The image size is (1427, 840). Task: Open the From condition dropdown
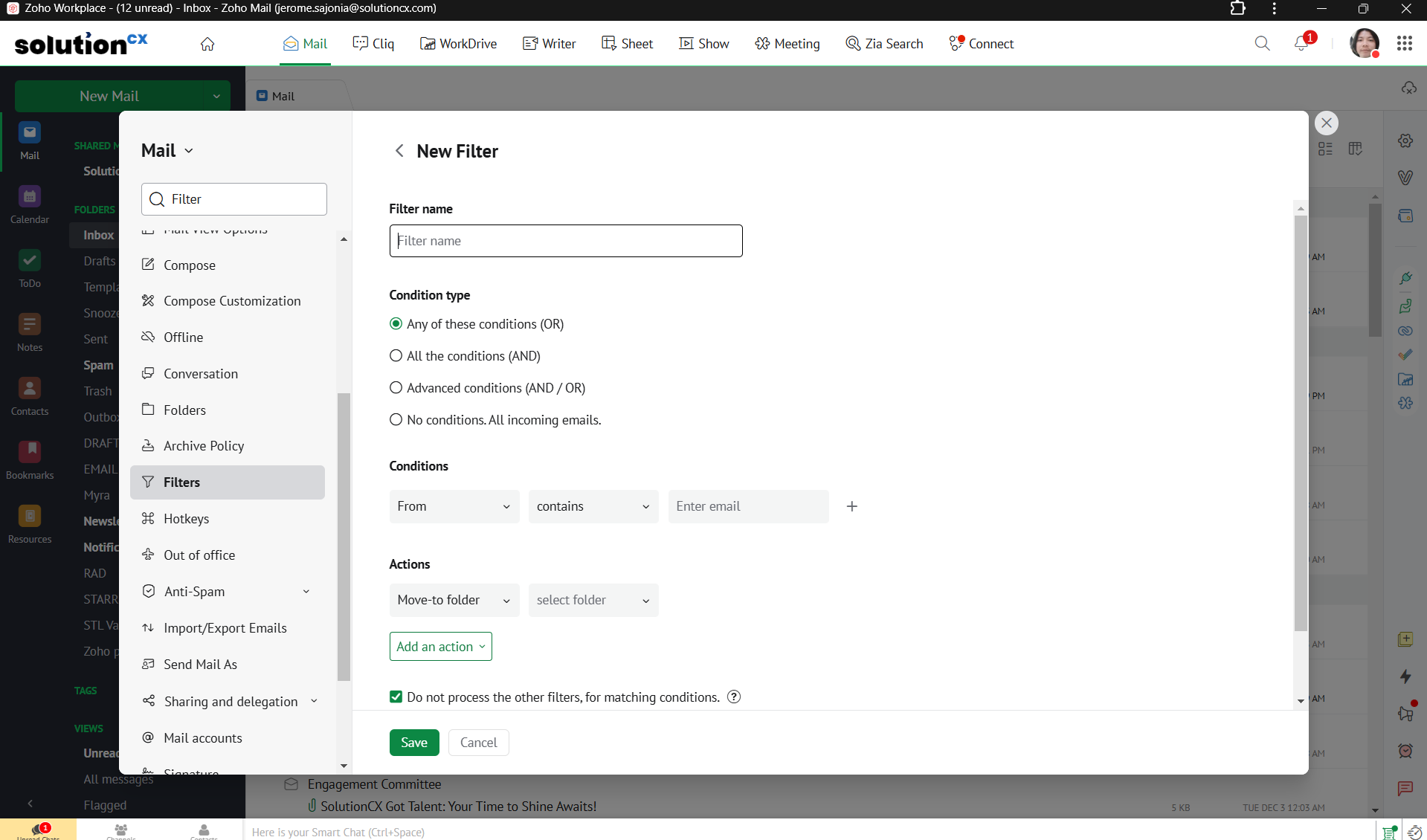[454, 506]
